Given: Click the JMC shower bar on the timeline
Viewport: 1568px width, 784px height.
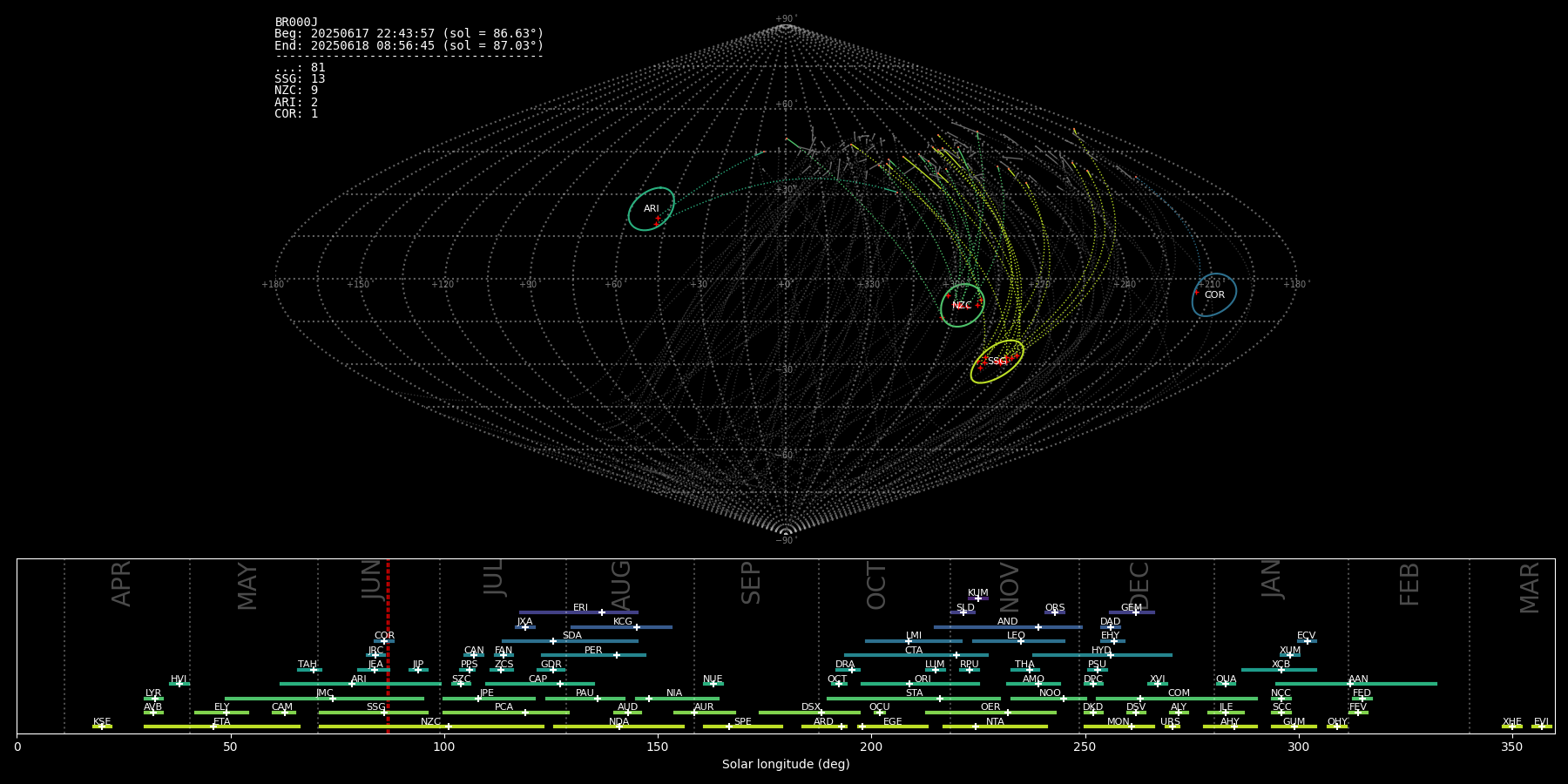Looking at the screenshot, I should (325, 699).
